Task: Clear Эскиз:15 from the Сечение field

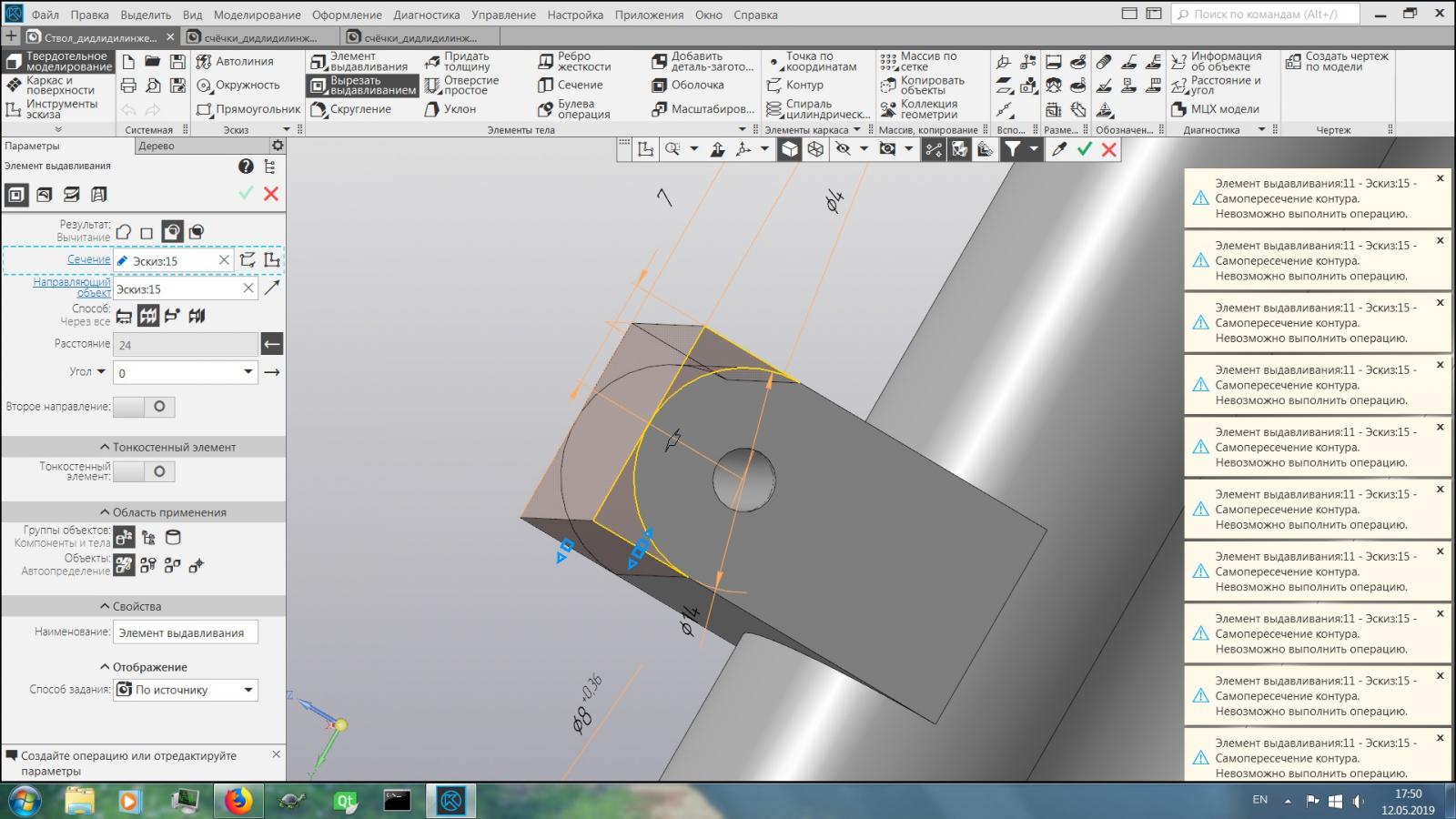Action: (224, 260)
